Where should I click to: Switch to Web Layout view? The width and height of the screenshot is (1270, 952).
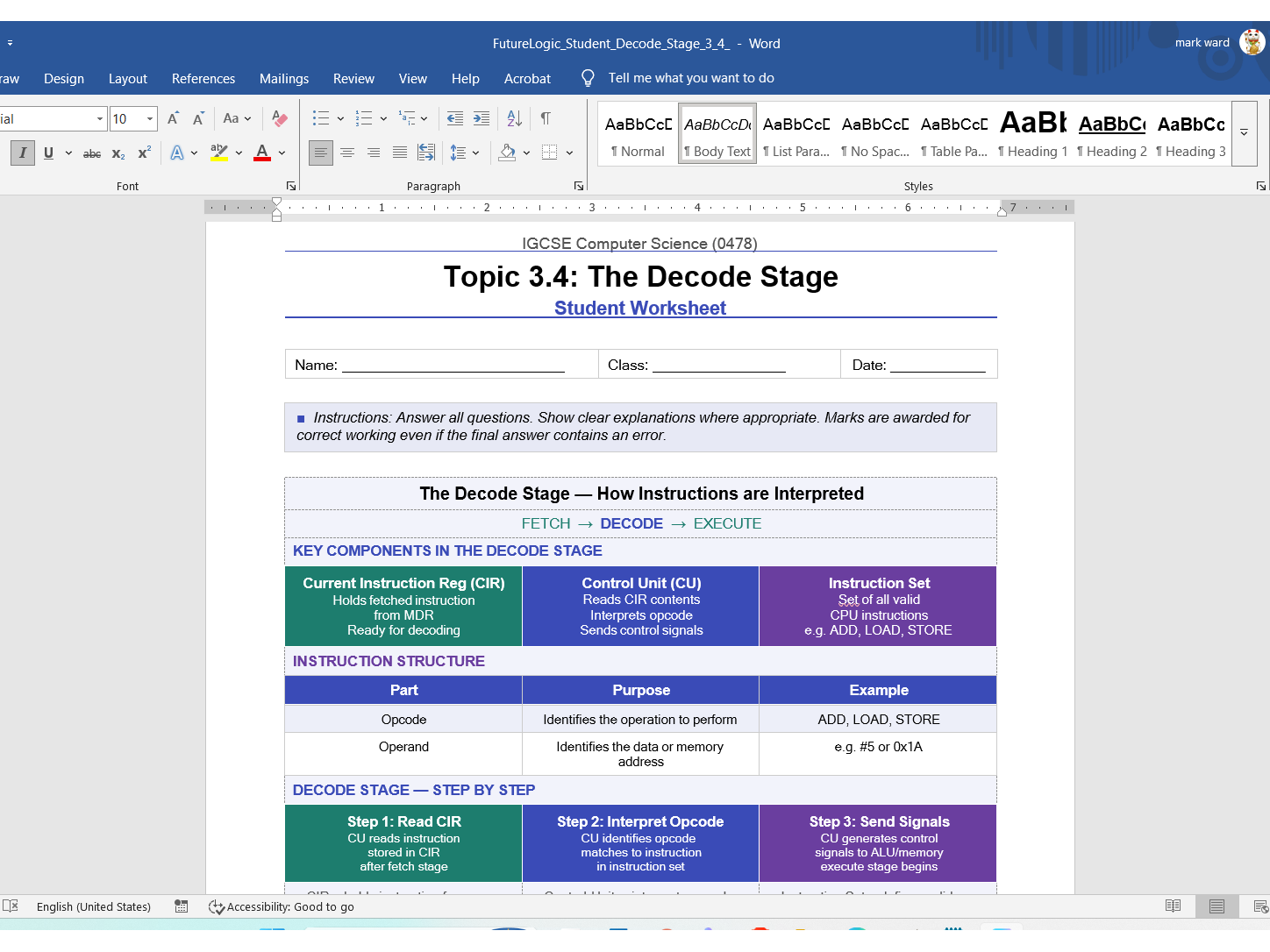[x=1260, y=906]
